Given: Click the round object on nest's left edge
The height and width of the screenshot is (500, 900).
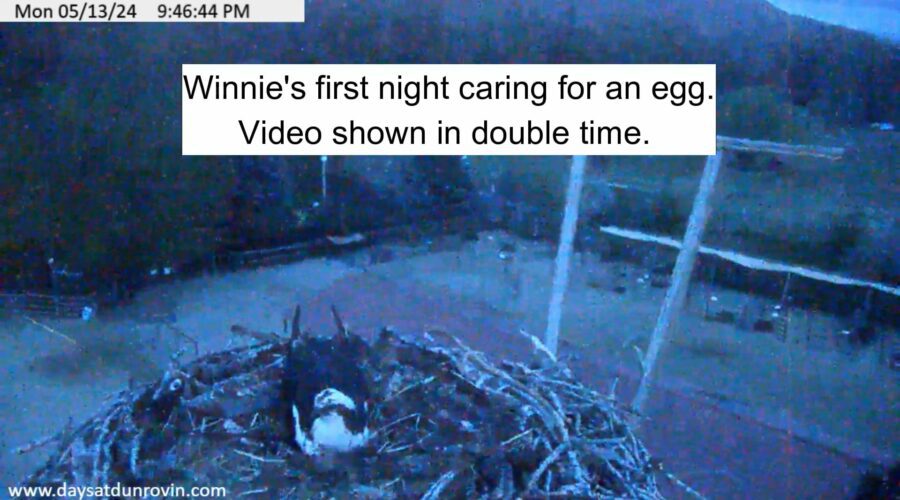Looking at the screenshot, I should 172,383.
